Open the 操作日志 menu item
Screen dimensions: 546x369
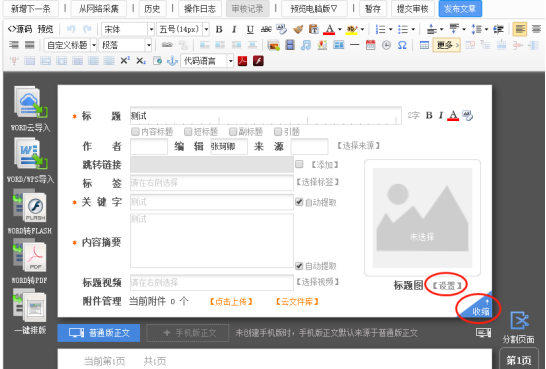tap(200, 9)
